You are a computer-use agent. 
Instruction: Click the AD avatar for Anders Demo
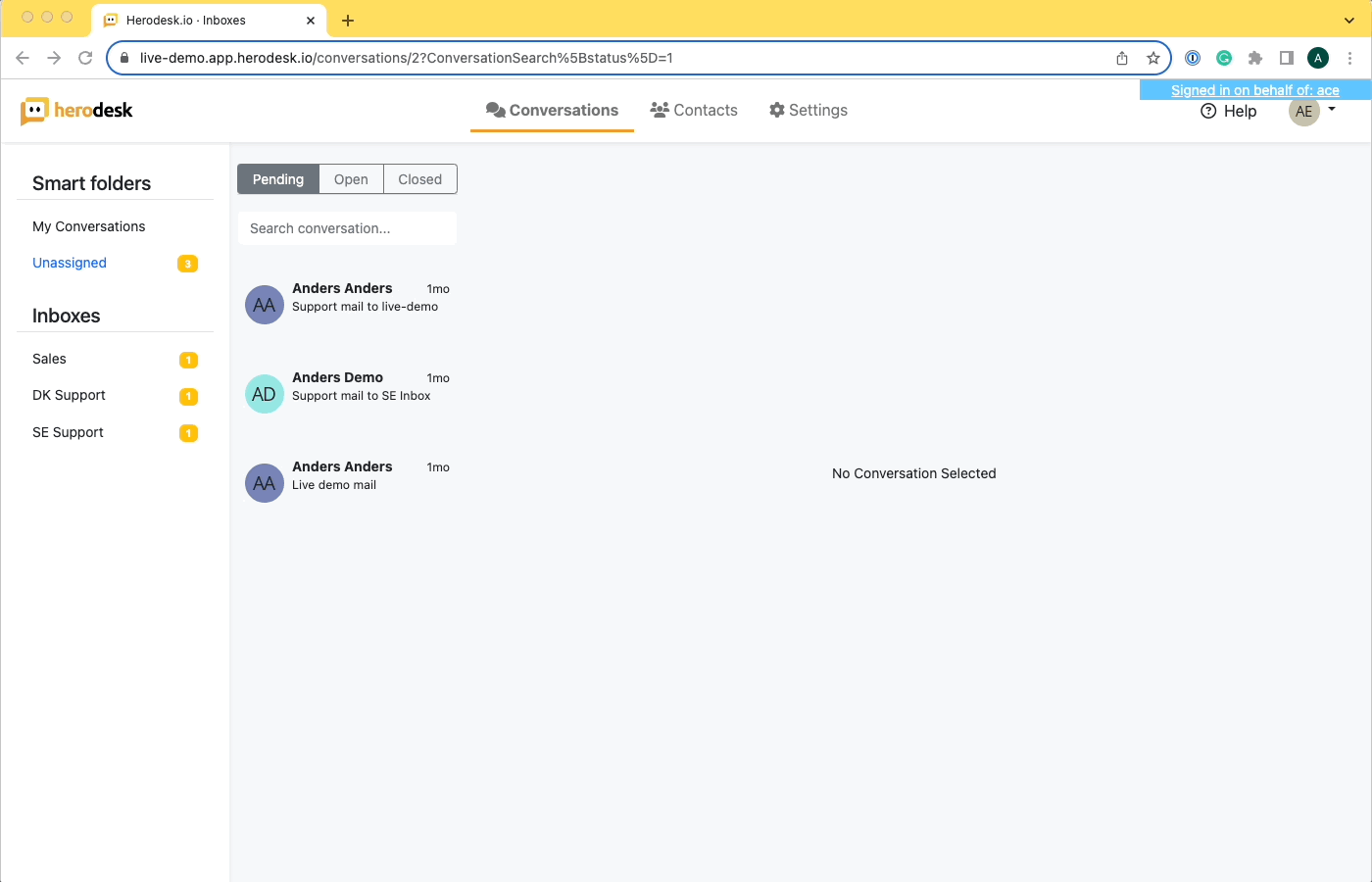264,394
